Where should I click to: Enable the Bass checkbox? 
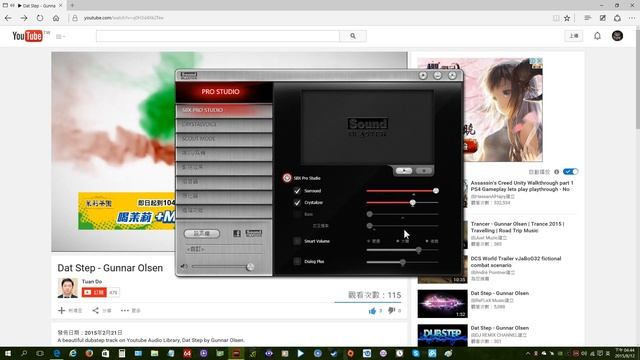pos(297,214)
